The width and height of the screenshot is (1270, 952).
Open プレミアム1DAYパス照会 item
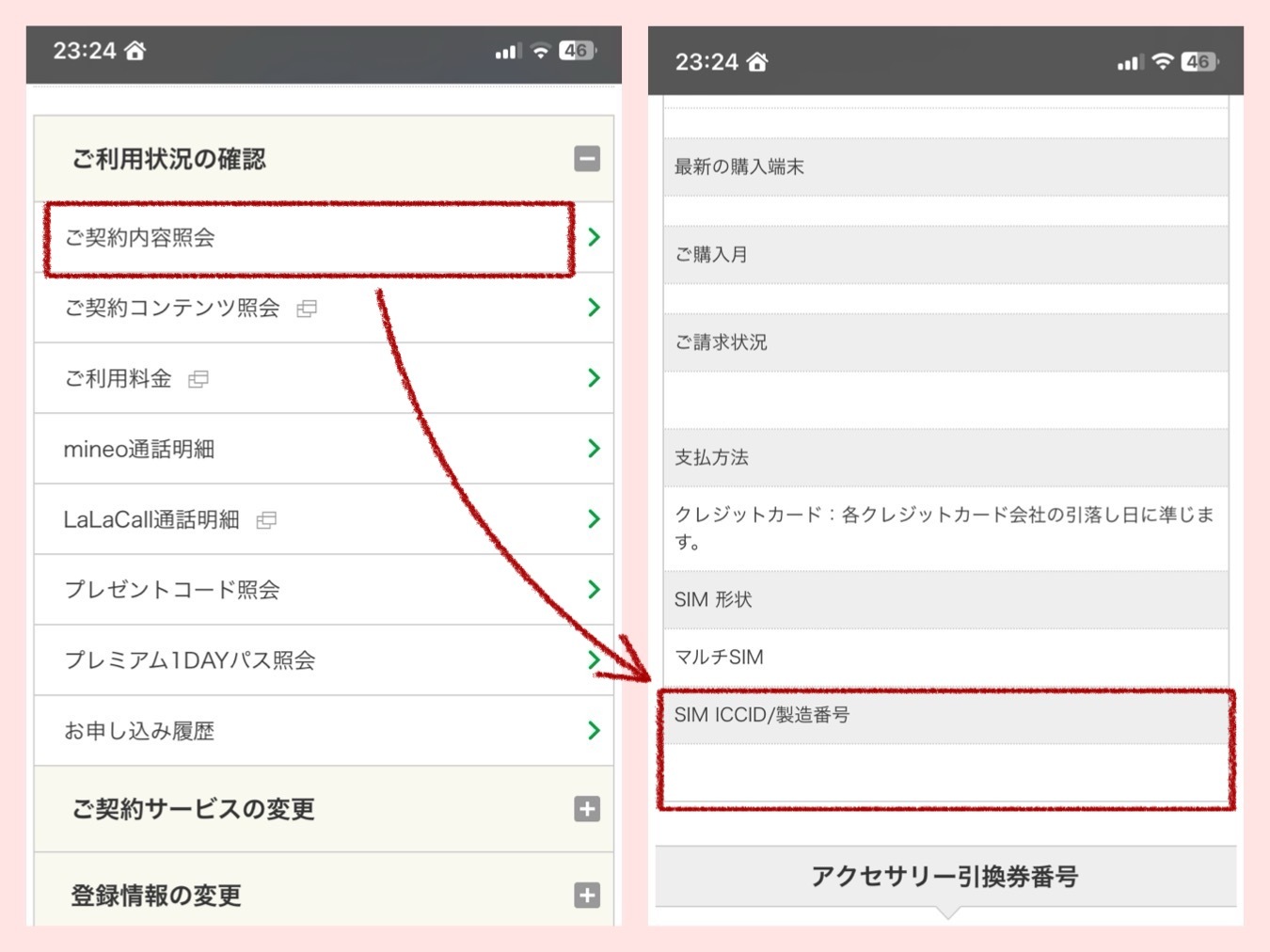[189, 660]
